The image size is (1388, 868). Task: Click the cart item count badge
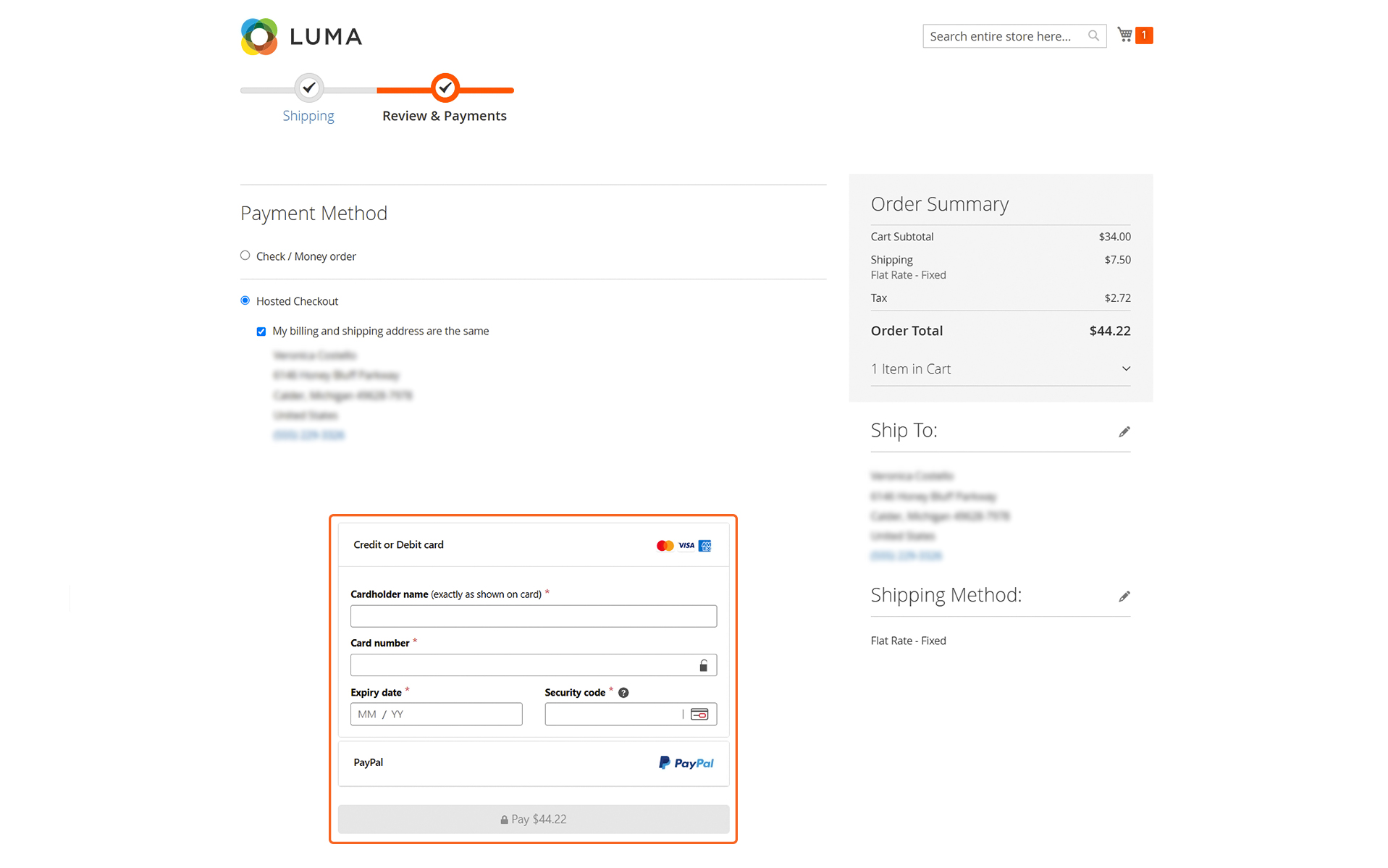1144,35
